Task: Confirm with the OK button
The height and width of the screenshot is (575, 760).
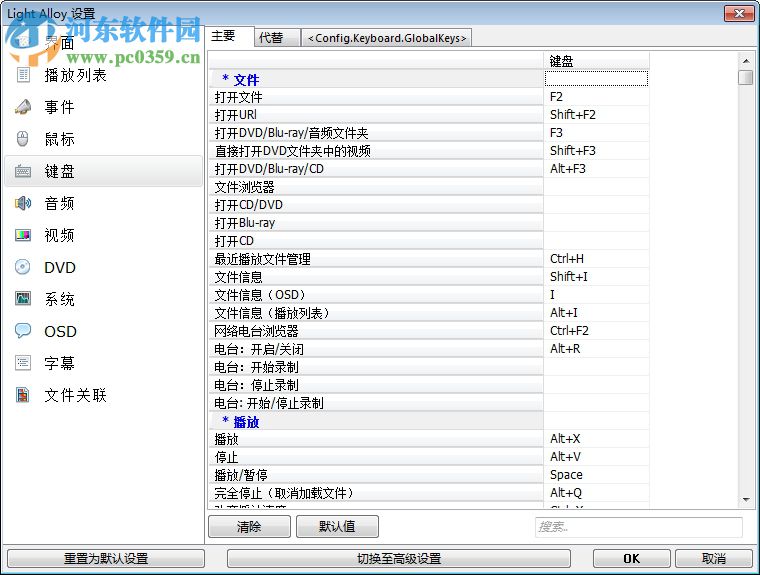Action: (631, 559)
